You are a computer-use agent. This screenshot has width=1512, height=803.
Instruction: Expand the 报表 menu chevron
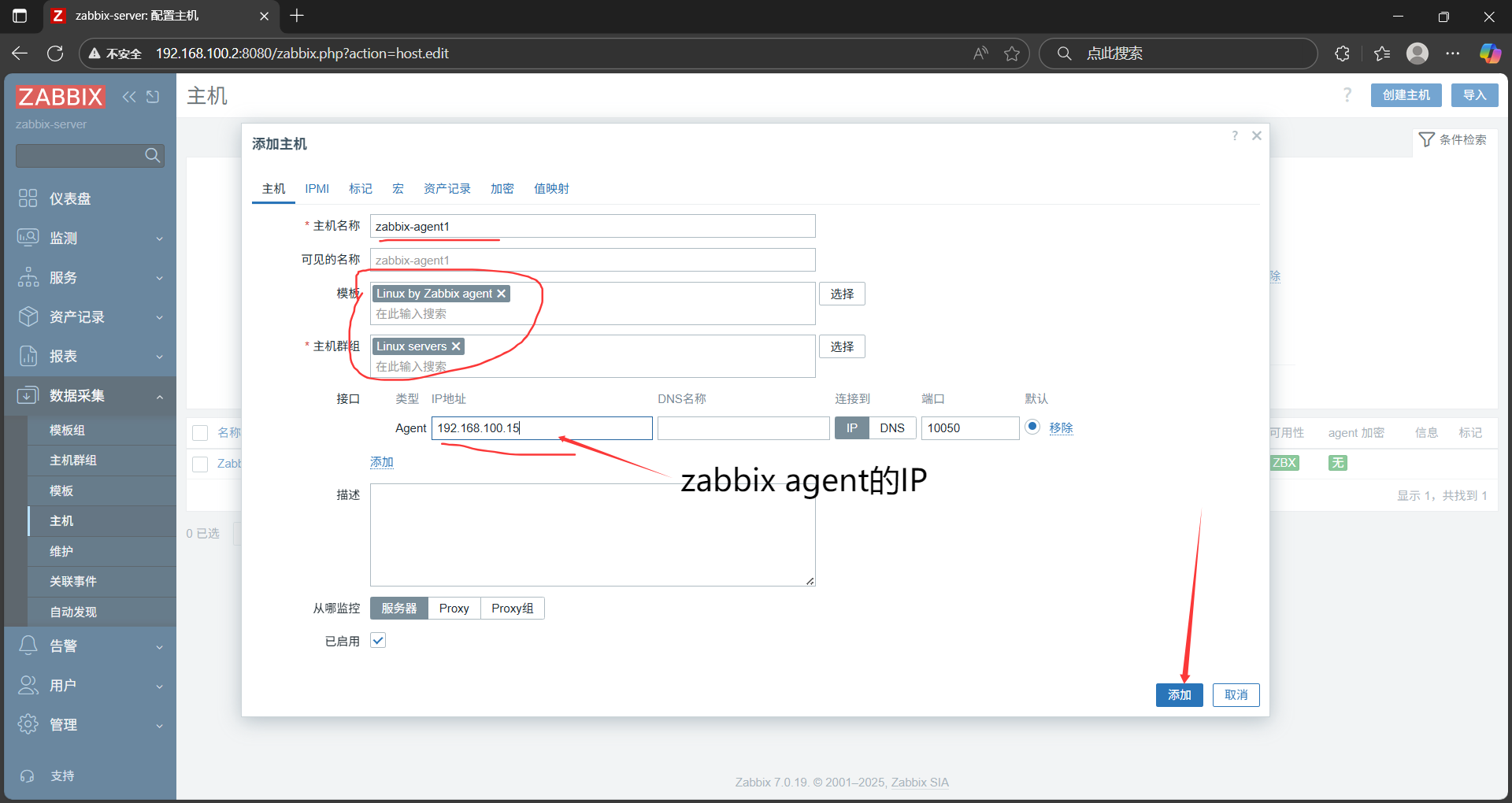[160, 357]
